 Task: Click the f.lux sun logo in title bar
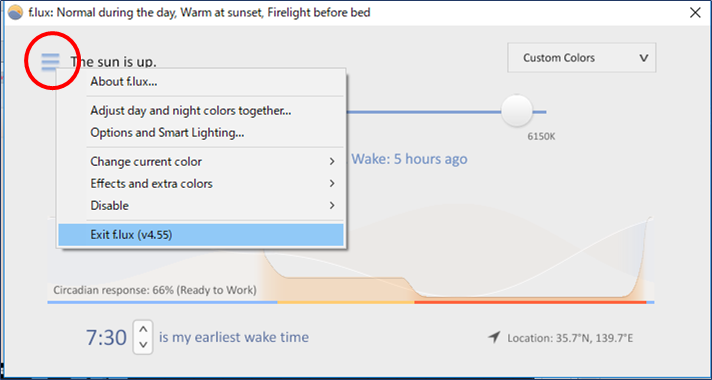tap(15, 13)
